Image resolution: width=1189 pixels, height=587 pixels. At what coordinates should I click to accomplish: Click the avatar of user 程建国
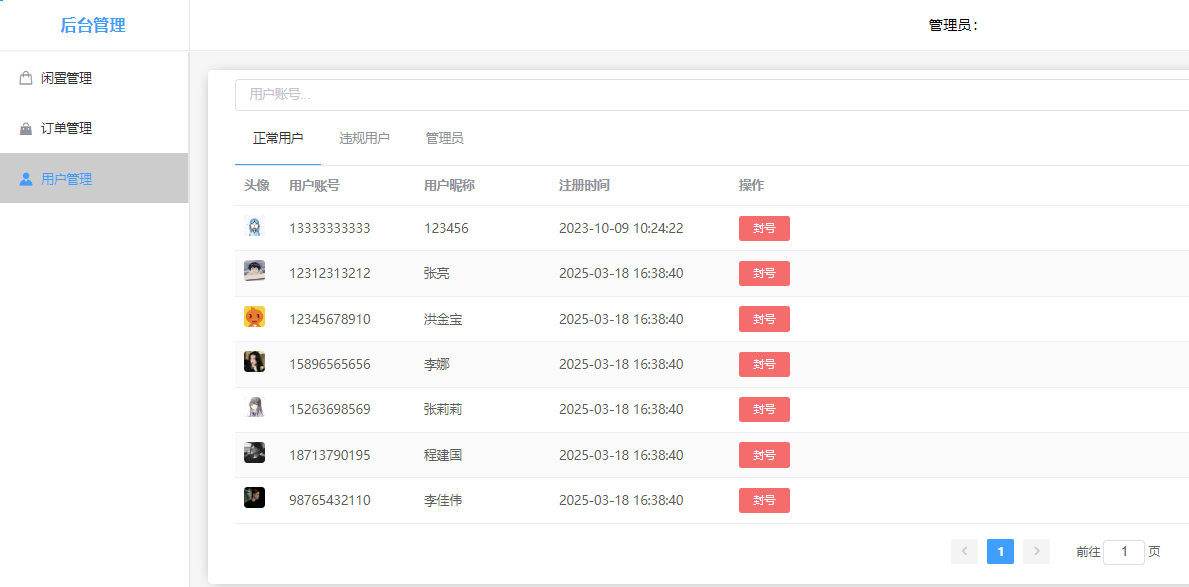point(255,454)
